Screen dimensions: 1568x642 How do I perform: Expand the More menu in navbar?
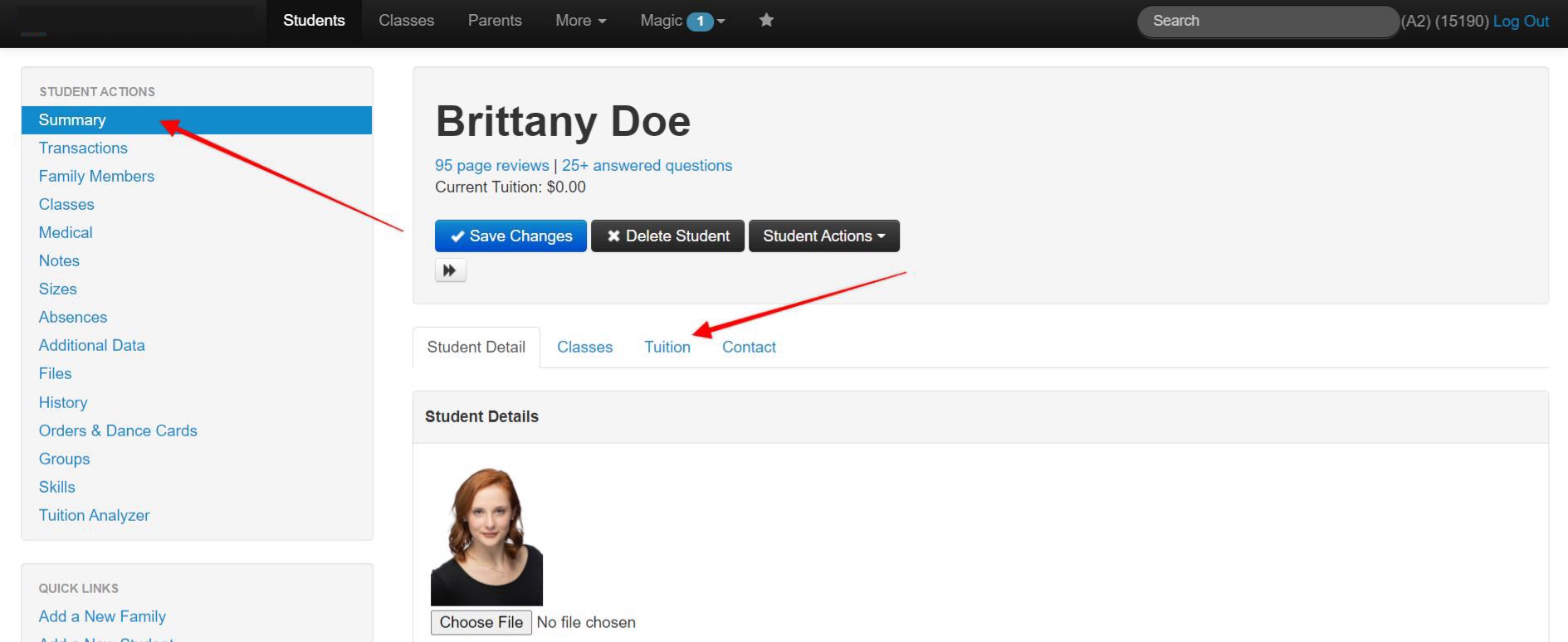coord(580,21)
